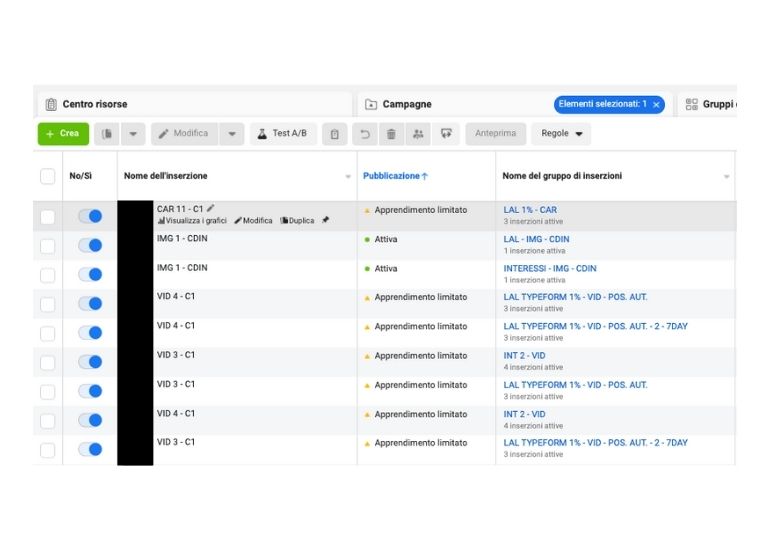Open Nome dell'inserzione column dropdown arrow

[348, 176]
